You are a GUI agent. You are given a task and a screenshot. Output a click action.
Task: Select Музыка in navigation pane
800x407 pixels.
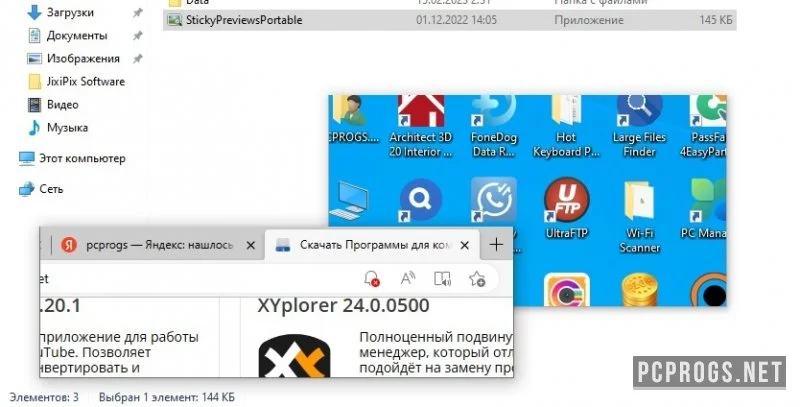(67, 128)
